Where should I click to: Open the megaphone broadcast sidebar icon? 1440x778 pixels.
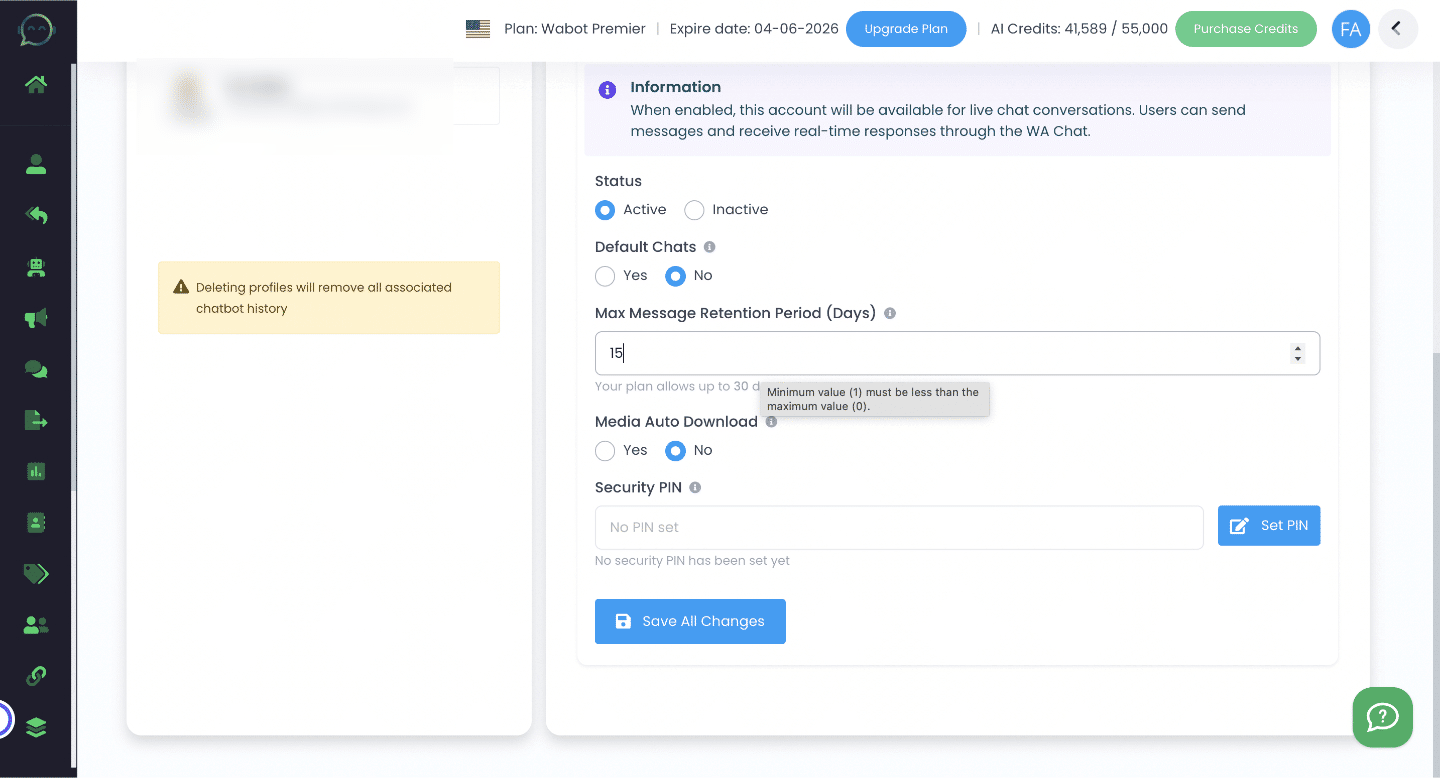(36, 318)
